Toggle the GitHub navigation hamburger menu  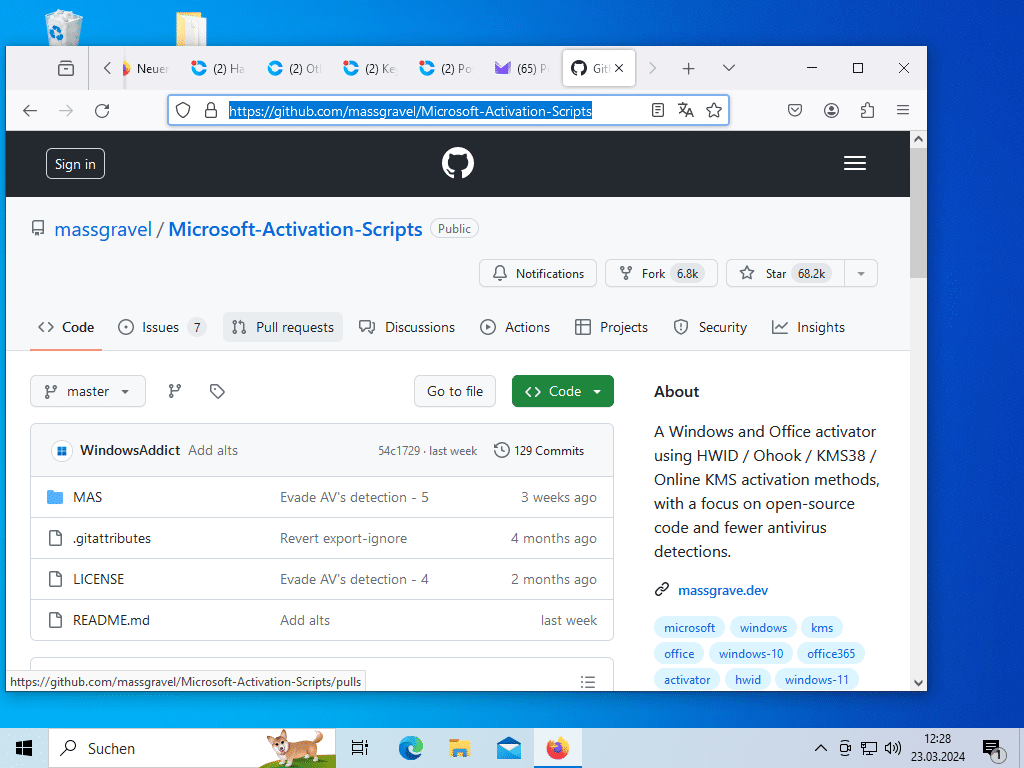[x=855, y=162]
